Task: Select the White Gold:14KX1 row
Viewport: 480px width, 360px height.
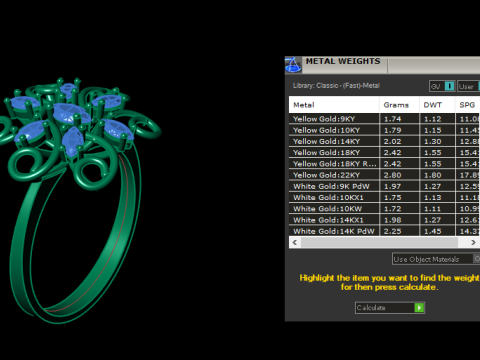Action: [384, 220]
